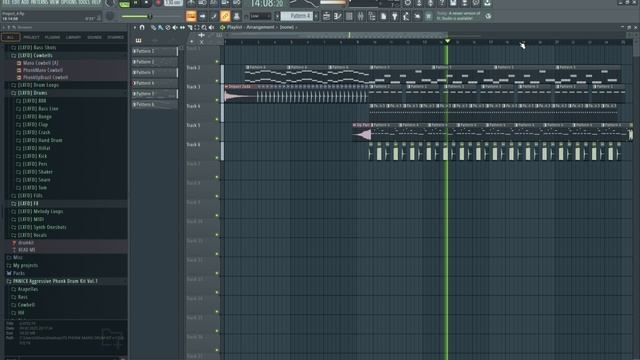This screenshot has height=360, width=640.
Task: Click the save project disk icon
Action: [x=453, y=3]
